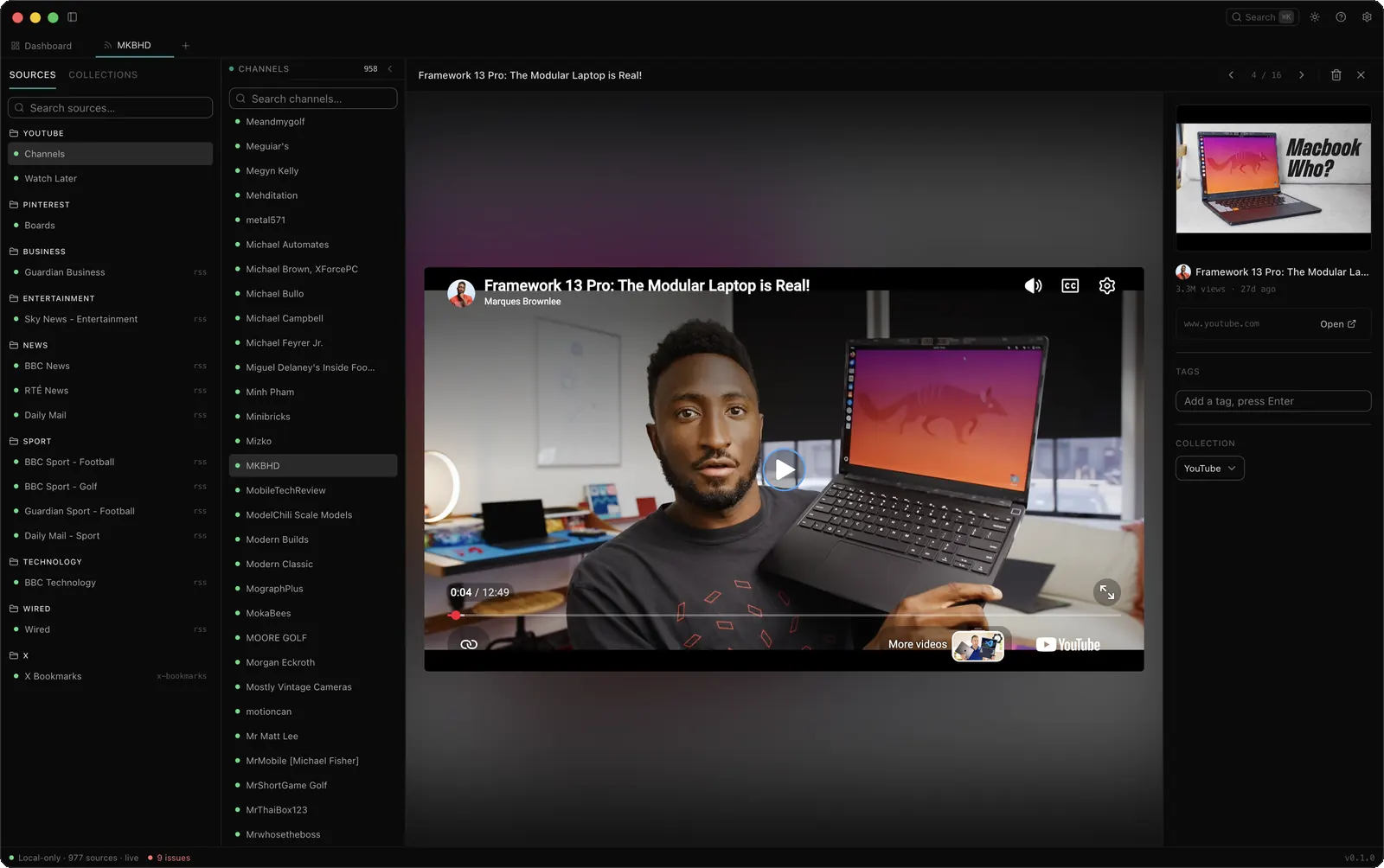Mute video with speaker icon
Viewport: 1384px width, 868px height.
click(x=1034, y=286)
